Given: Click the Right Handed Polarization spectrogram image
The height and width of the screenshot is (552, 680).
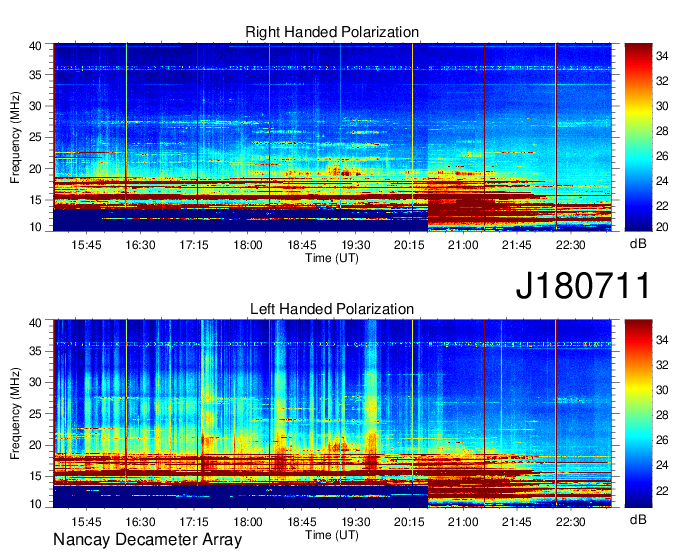Looking at the screenshot, I should (x=332, y=137).
